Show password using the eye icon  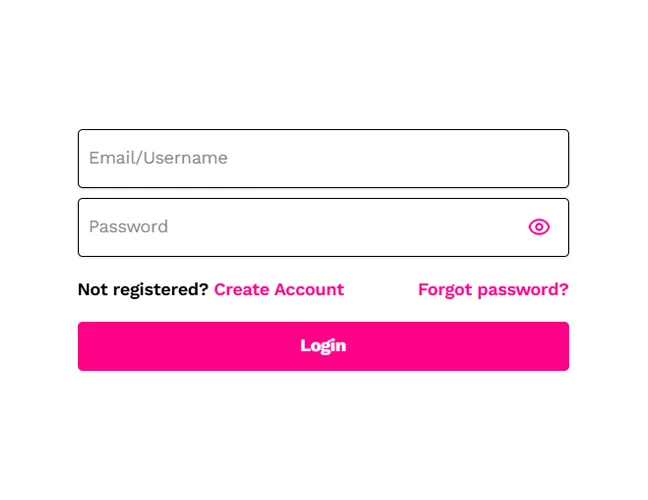(x=539, y=227)
